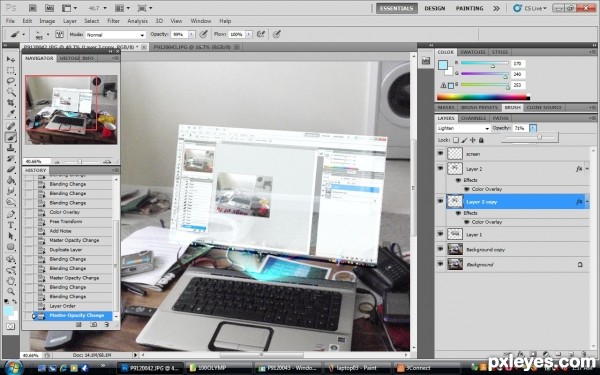This screenshot has width=600, height=375.
Task: Select the Path Selection tool
Action: point(11,236)
